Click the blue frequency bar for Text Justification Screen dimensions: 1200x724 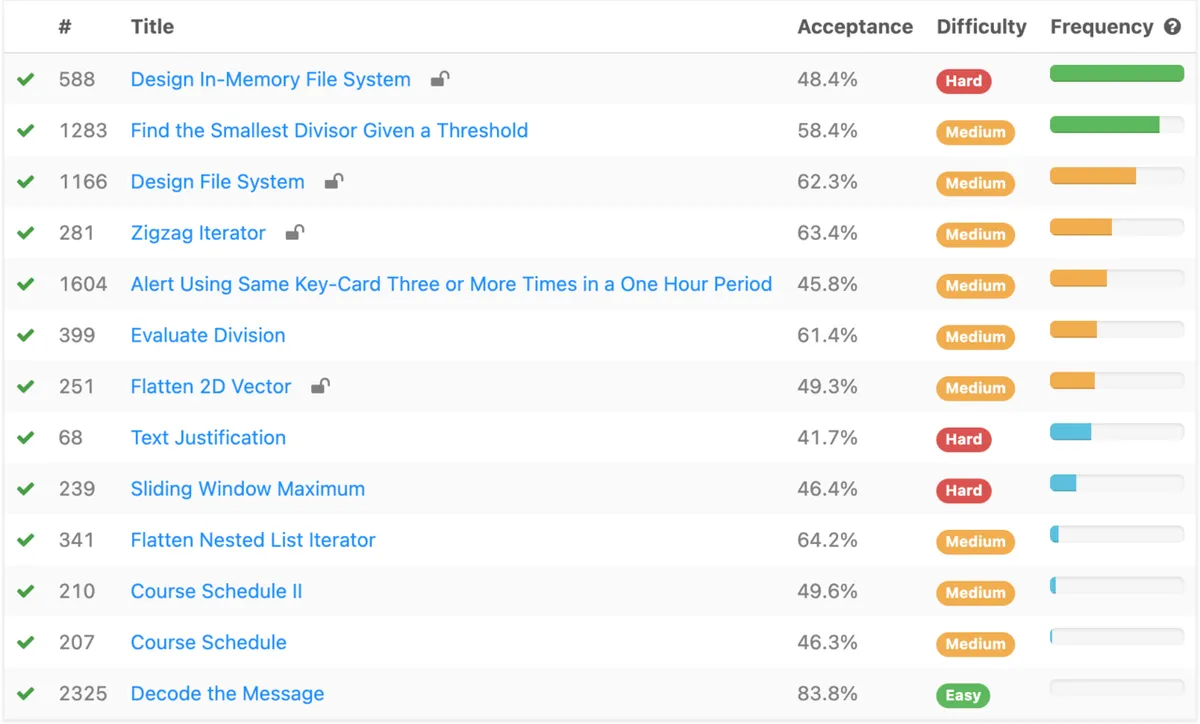click(x=1071, y=432)
